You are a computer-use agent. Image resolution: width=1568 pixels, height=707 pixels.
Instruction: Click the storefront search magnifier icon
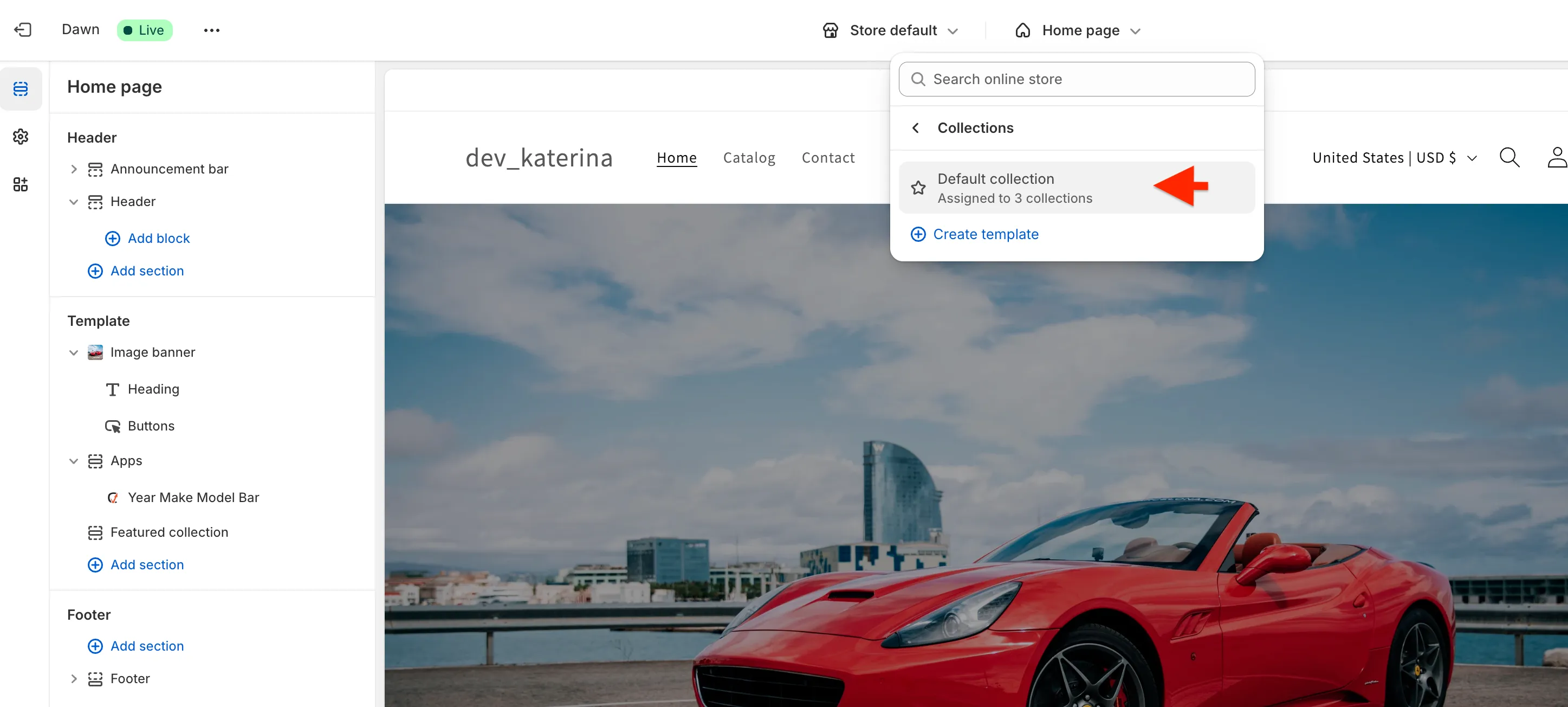(1509, 158)
